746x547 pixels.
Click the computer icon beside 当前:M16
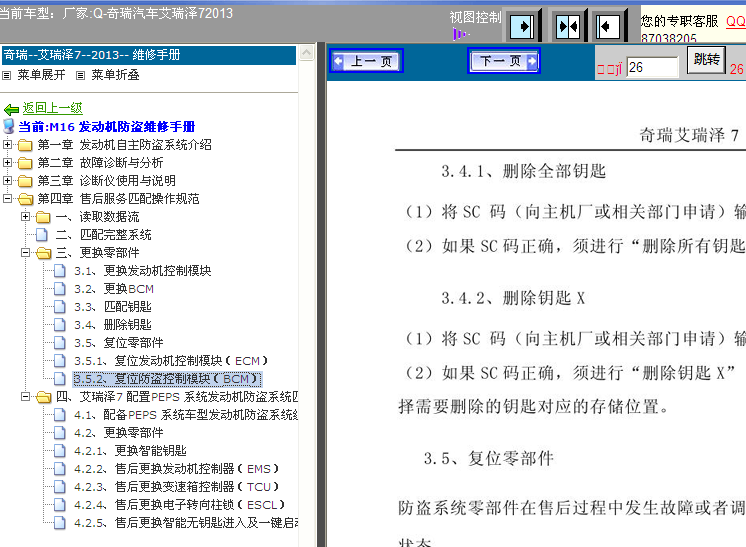pos(9,126)
